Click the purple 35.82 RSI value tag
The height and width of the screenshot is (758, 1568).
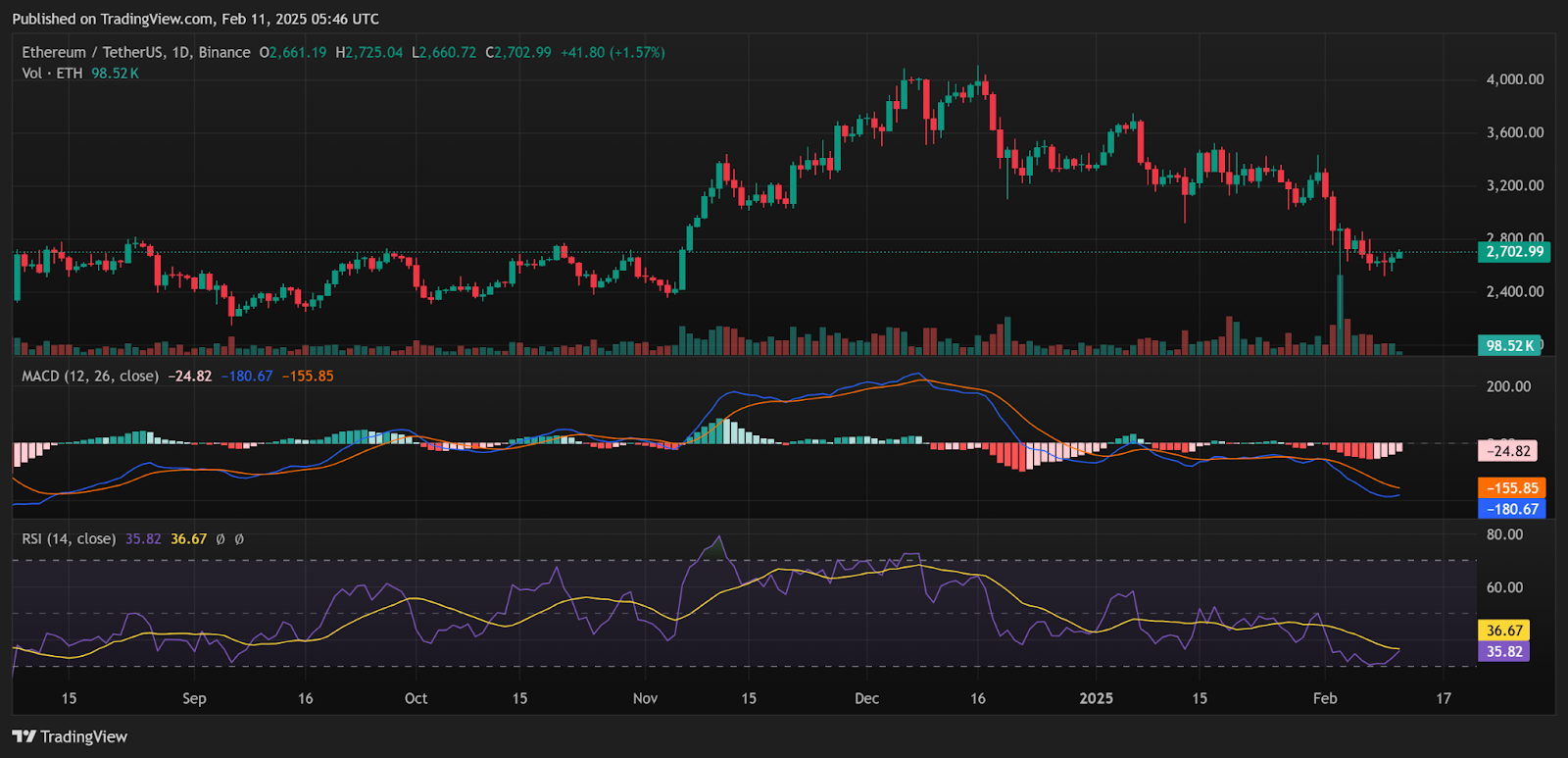(x=1504, y=651)
